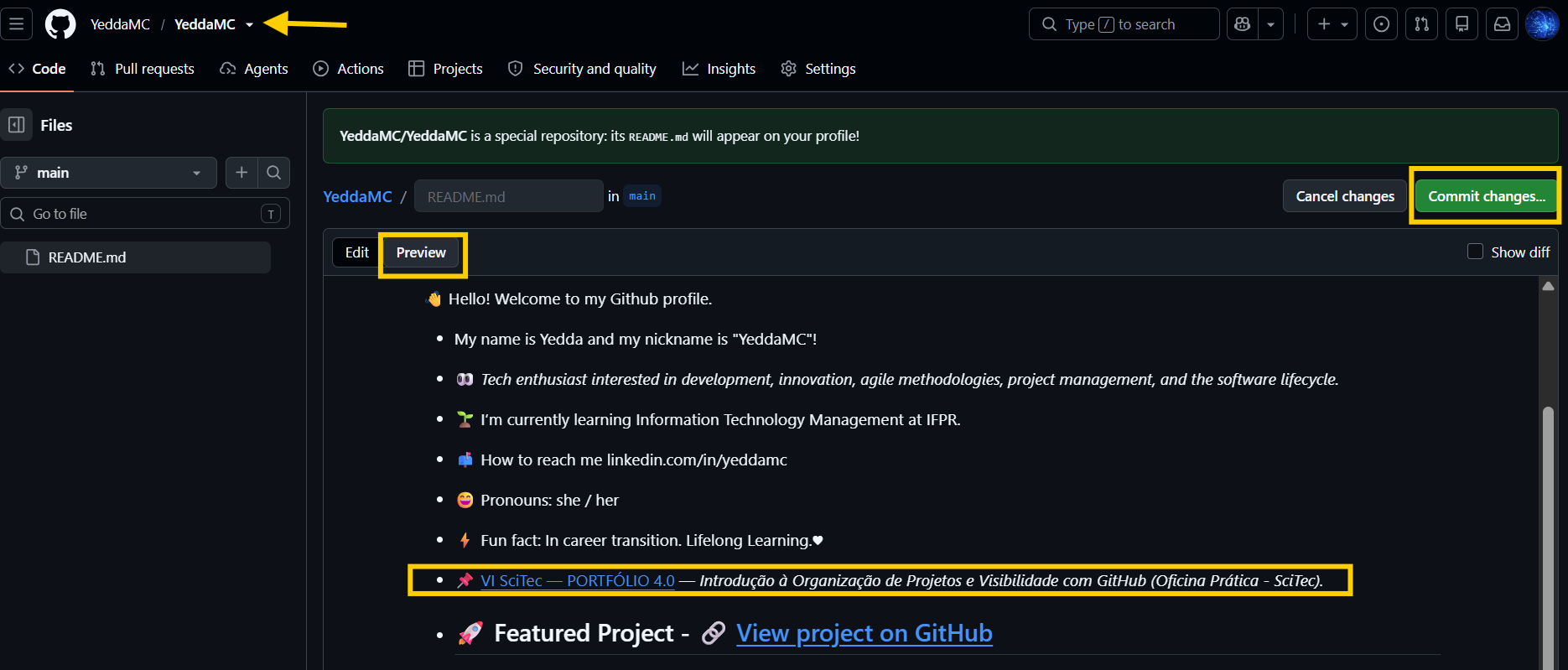Select README.md in the file tree

(136, 257)
